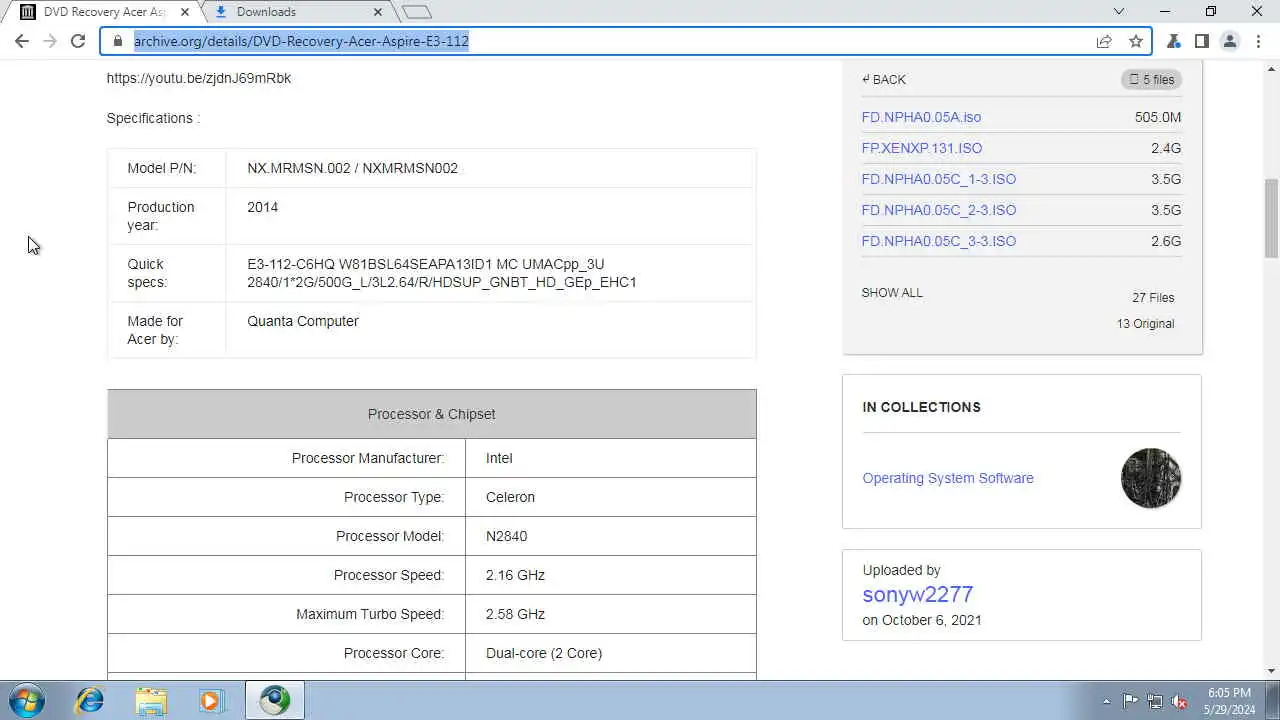Image resolution: width=1280 pixels, height=720 pixels.
Task: Click the address bar URL field
Action: [600, 41]
